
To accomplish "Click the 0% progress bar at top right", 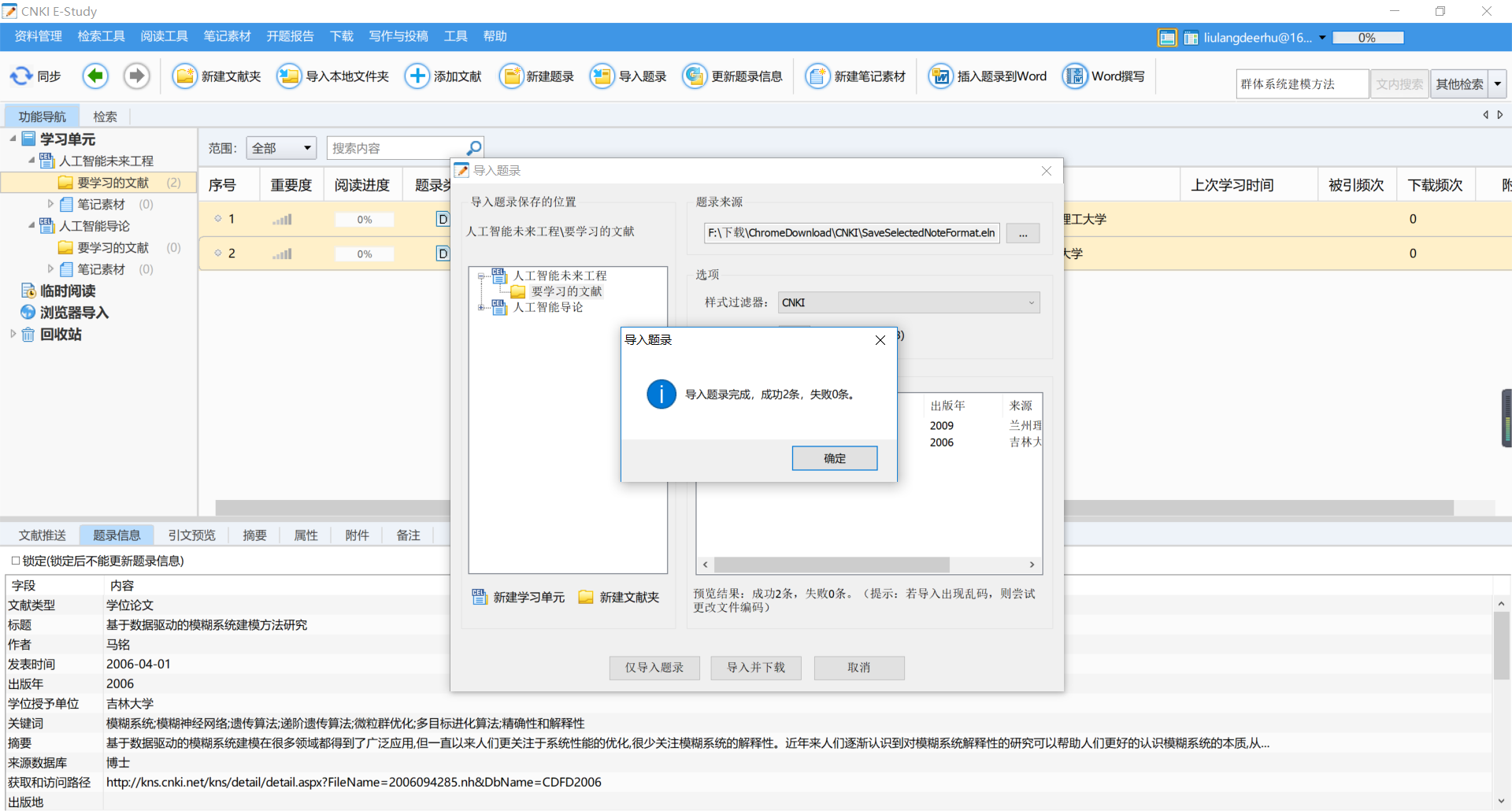I will click(1368, 37).
